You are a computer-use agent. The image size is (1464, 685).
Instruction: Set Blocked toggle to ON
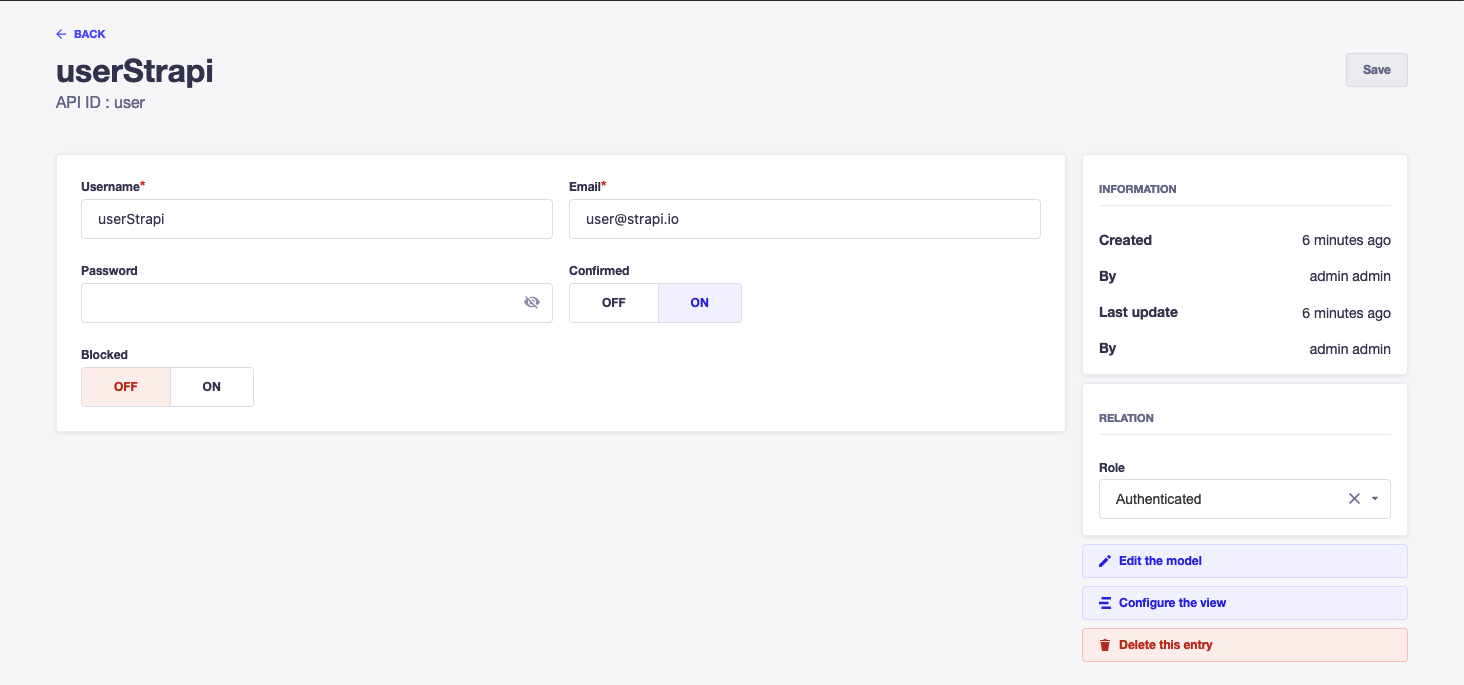pos(212,387)
